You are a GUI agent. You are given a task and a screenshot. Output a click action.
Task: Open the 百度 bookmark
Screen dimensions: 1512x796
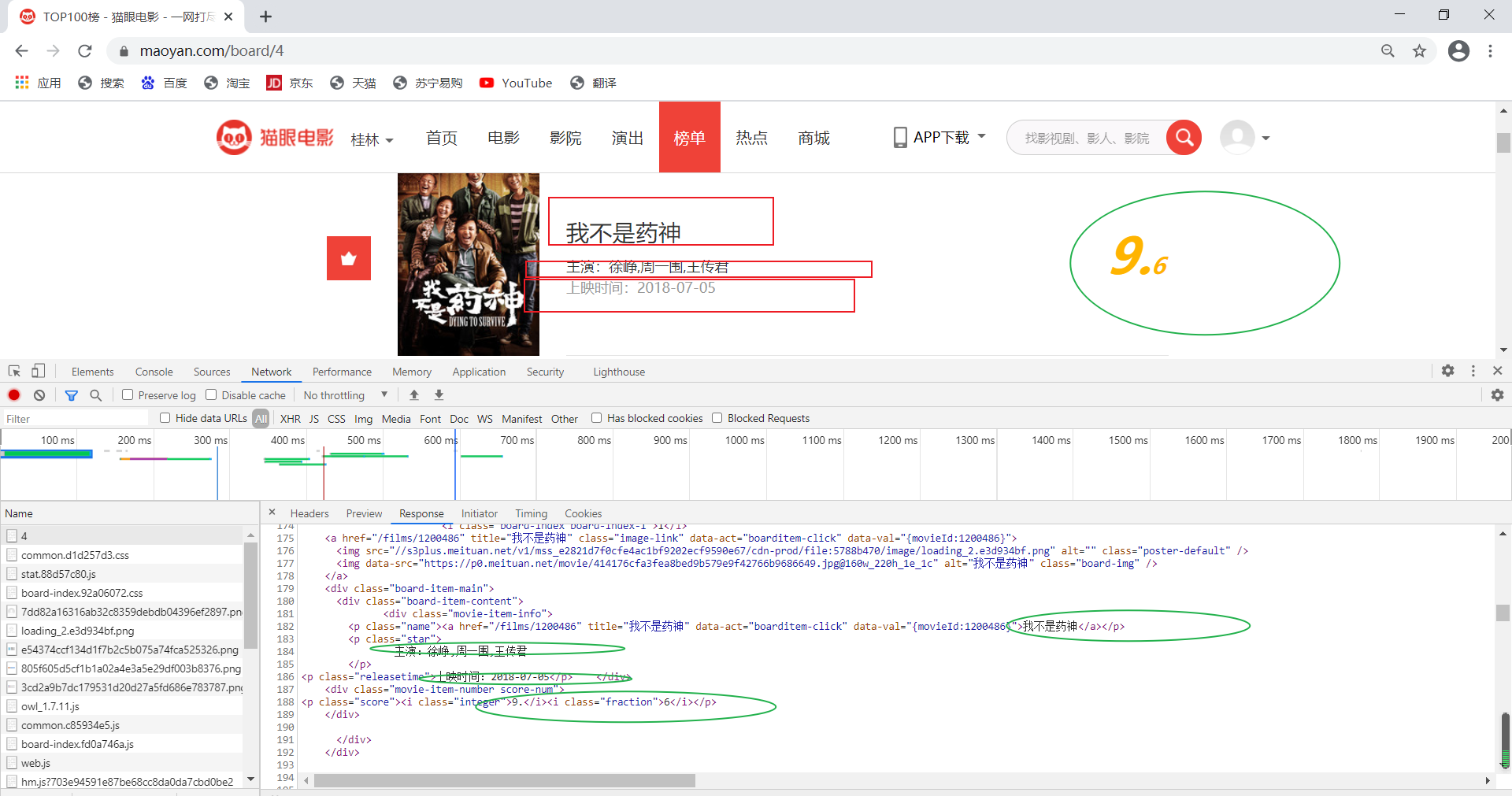164,83
